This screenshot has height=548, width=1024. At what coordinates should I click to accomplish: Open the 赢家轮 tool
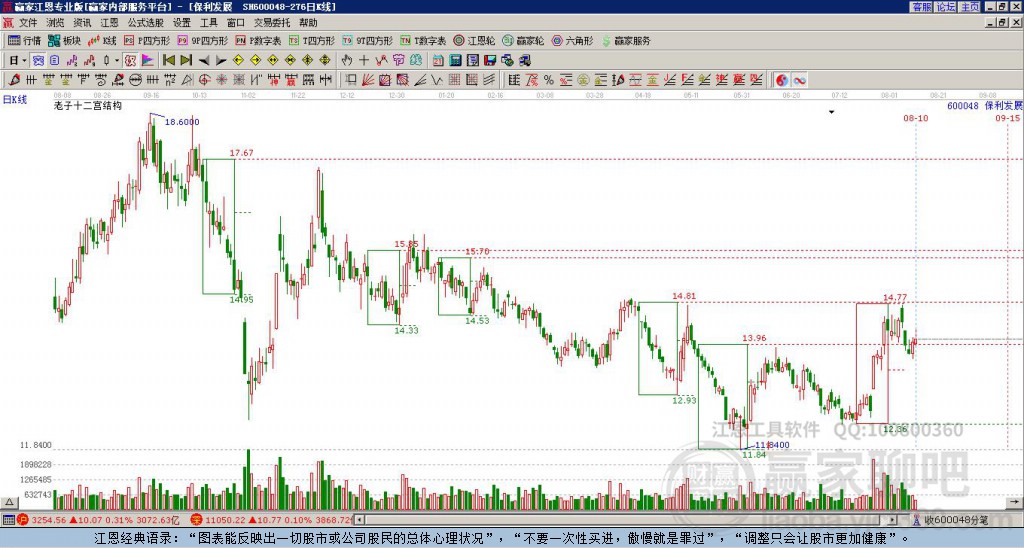523,40
